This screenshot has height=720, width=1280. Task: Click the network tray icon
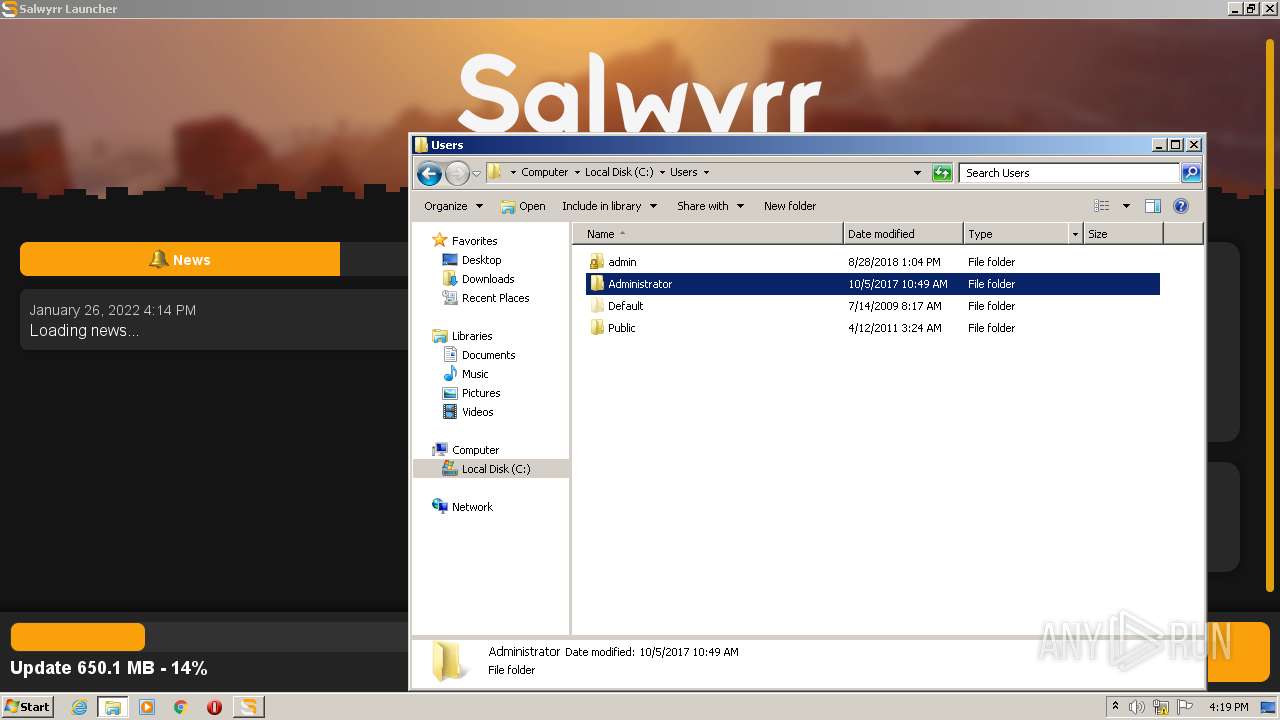(1161, 707)
